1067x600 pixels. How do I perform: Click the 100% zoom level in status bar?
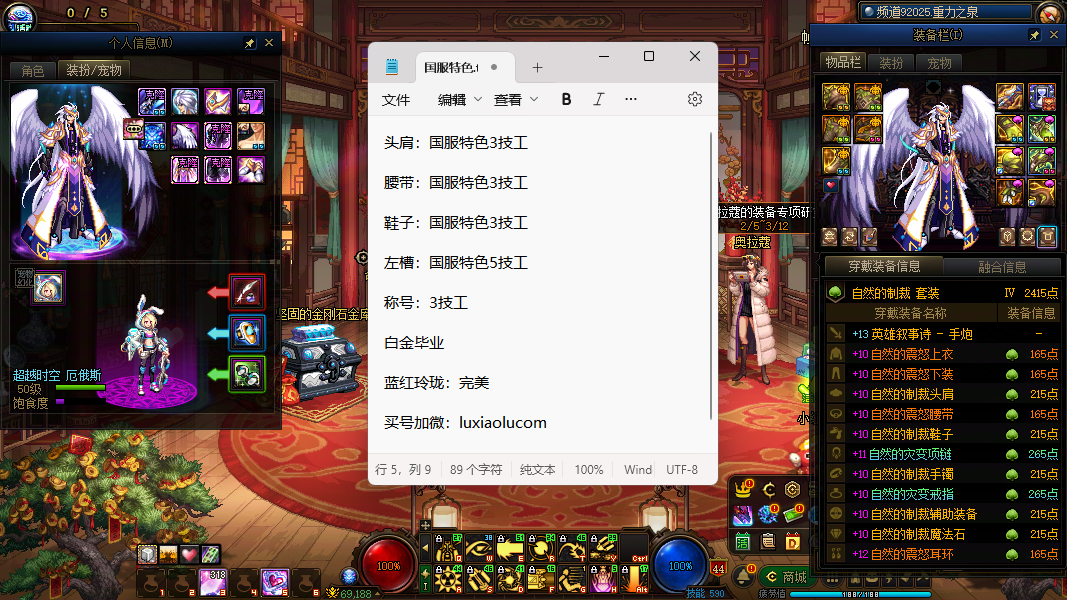tap(589, 469)
